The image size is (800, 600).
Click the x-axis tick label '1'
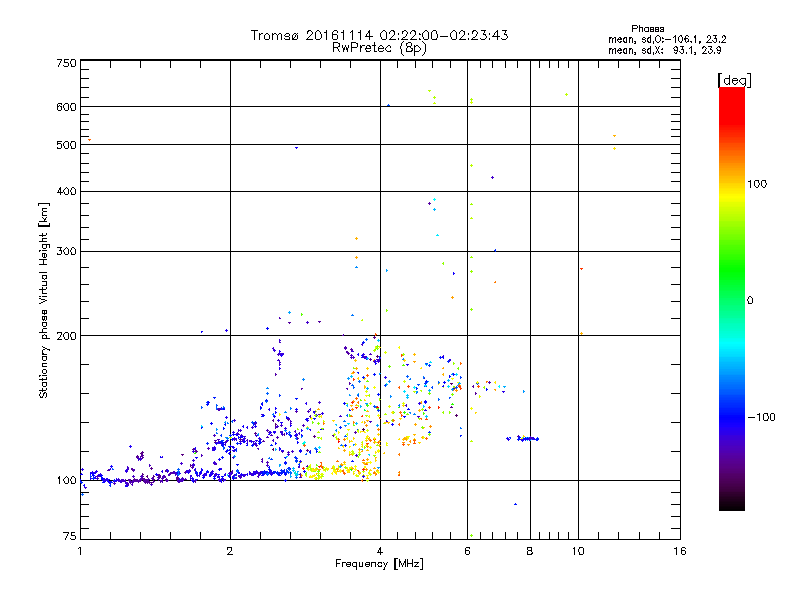tap(80, 551)
